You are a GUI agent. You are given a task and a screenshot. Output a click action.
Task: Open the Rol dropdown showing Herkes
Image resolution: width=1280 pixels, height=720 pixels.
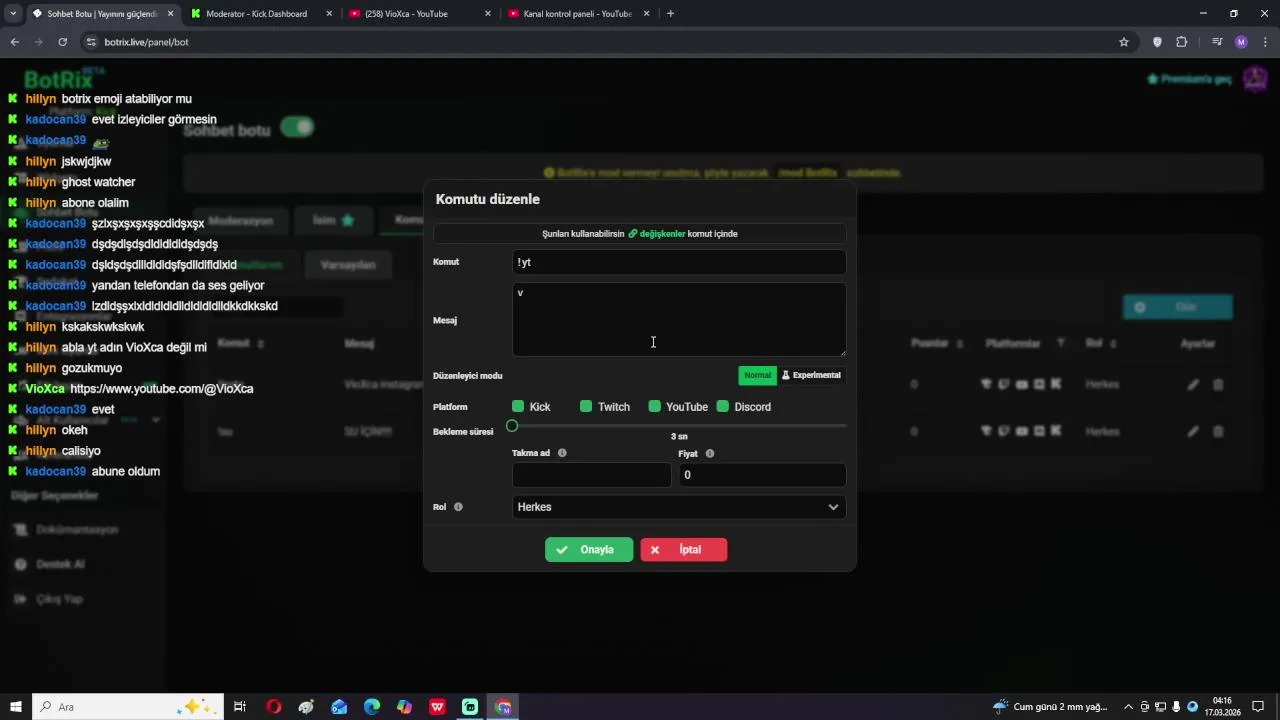[679, 507]
